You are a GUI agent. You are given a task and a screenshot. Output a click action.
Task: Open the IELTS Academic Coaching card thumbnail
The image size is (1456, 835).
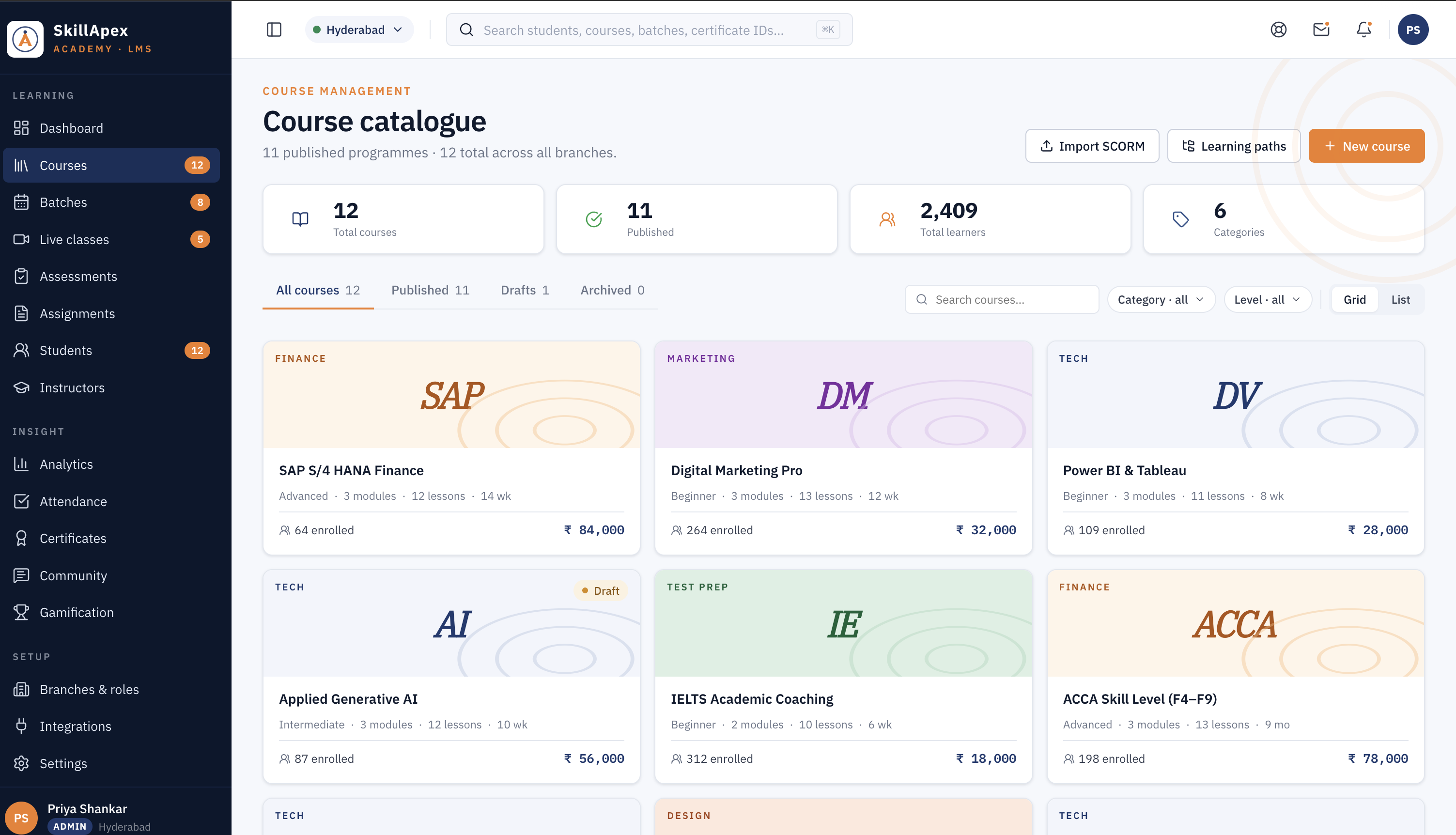pyautogui.click(x=844, y=623)
